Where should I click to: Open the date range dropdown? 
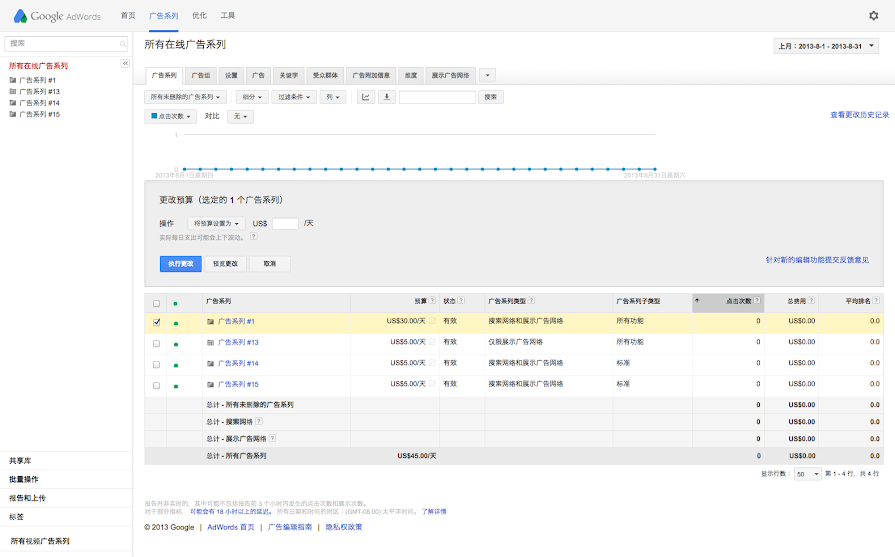826,46
